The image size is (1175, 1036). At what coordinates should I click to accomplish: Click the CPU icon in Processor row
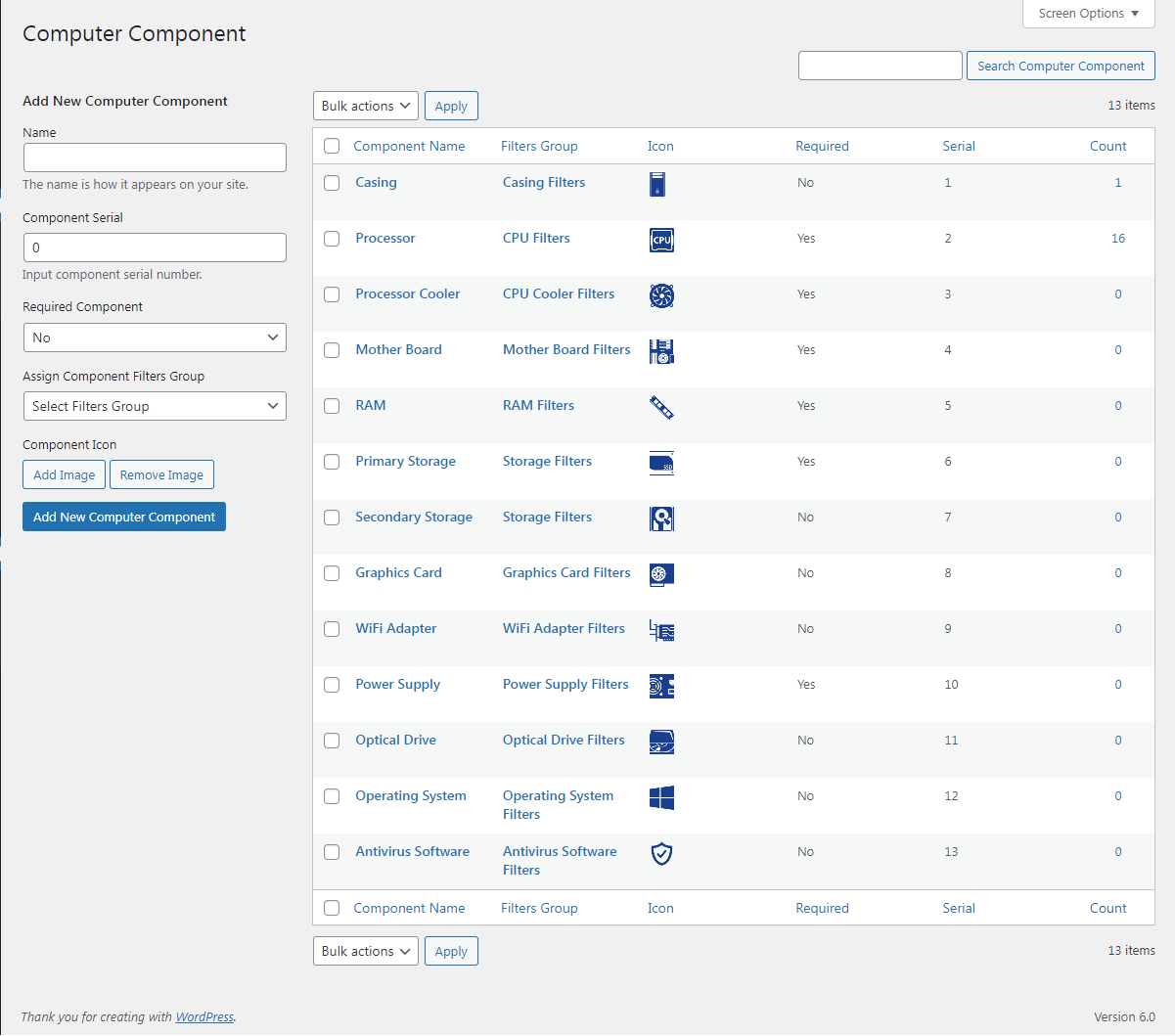click(x=661, y=240)
